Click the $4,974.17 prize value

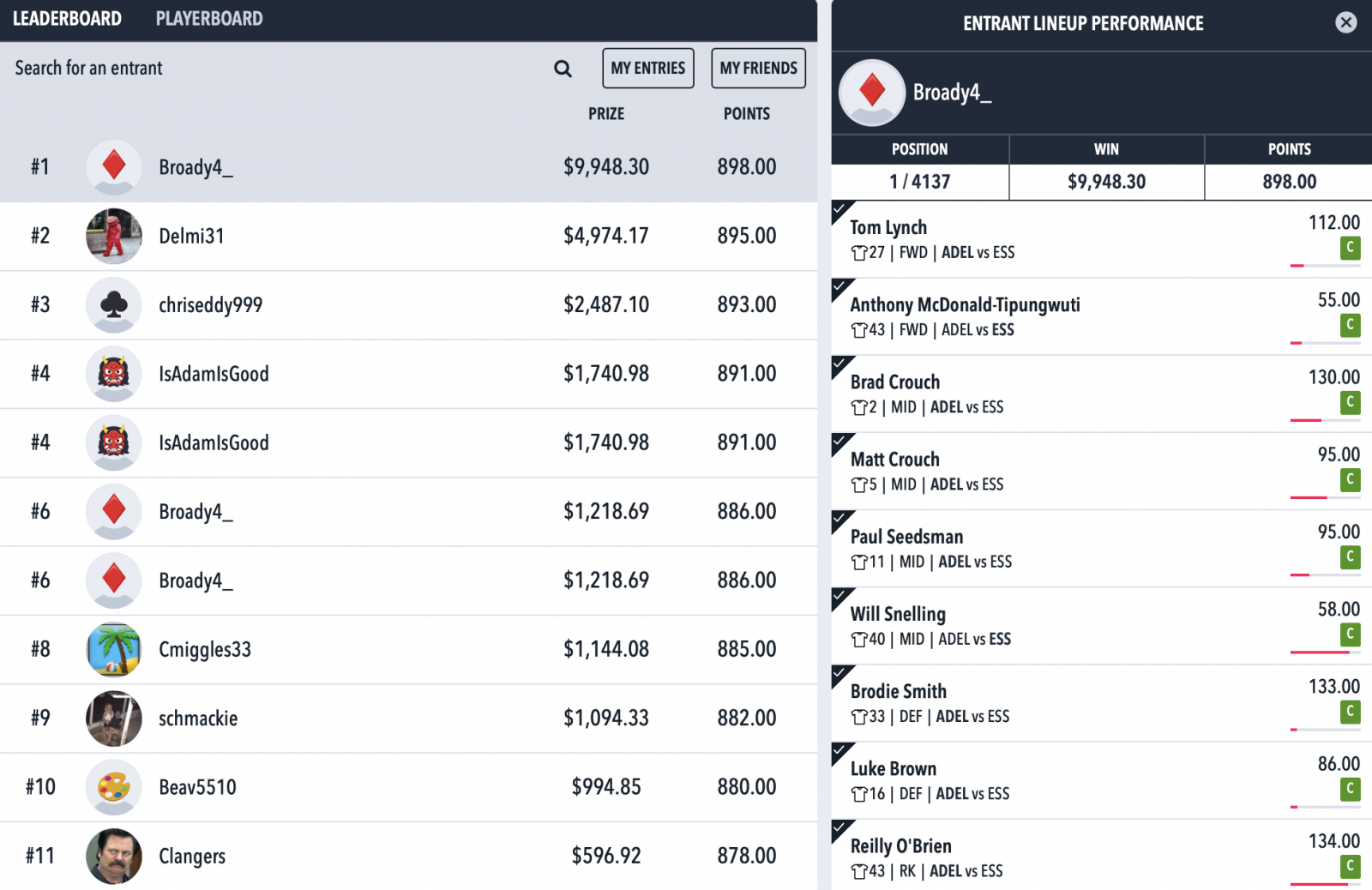[x=606, y=236]
